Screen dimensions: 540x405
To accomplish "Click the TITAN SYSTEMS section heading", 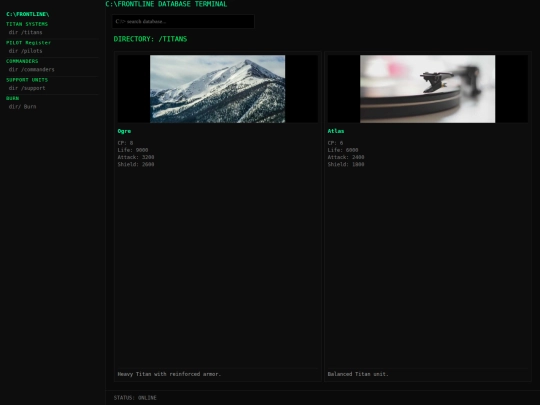I will coord(27,24).
